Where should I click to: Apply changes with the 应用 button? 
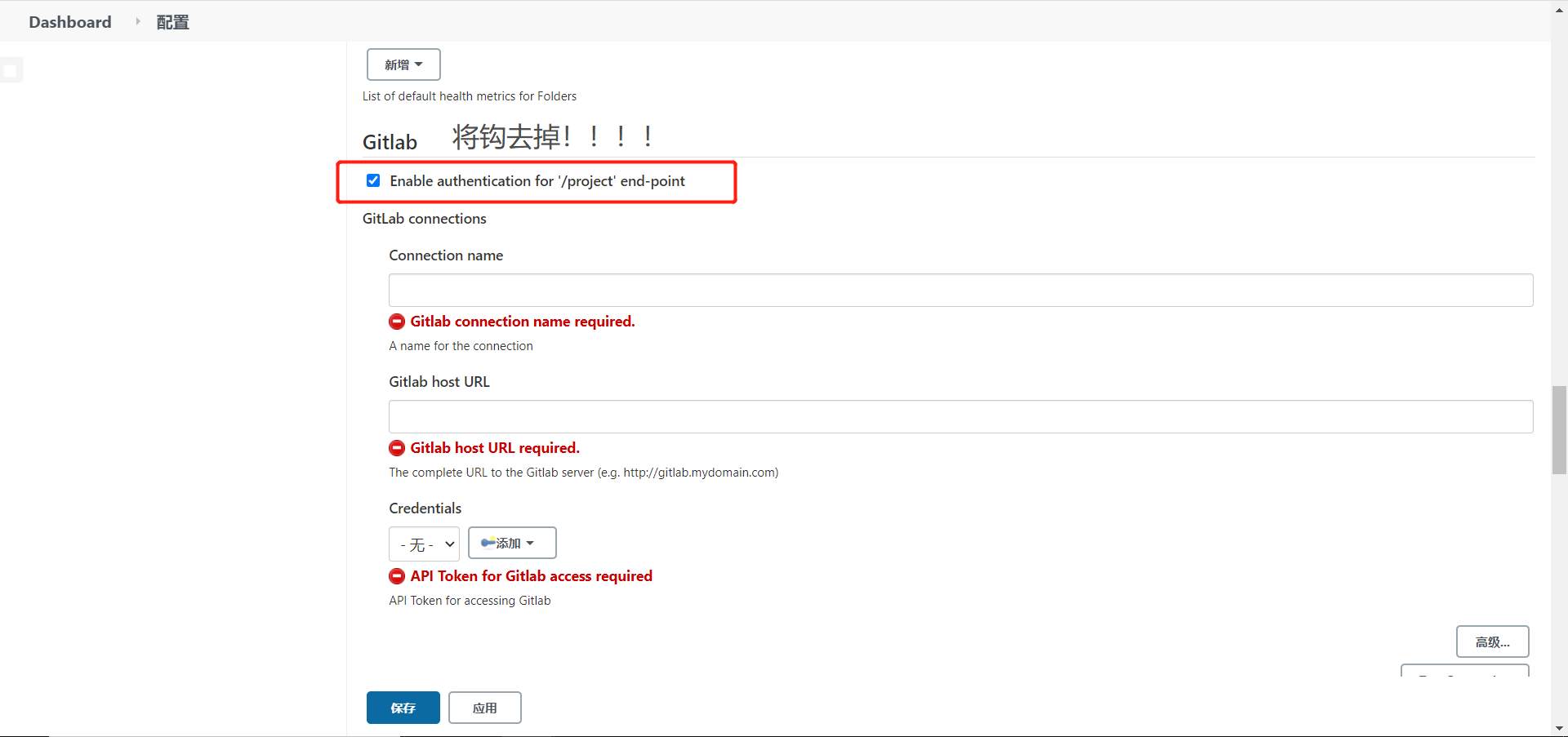tap(484, 708)
